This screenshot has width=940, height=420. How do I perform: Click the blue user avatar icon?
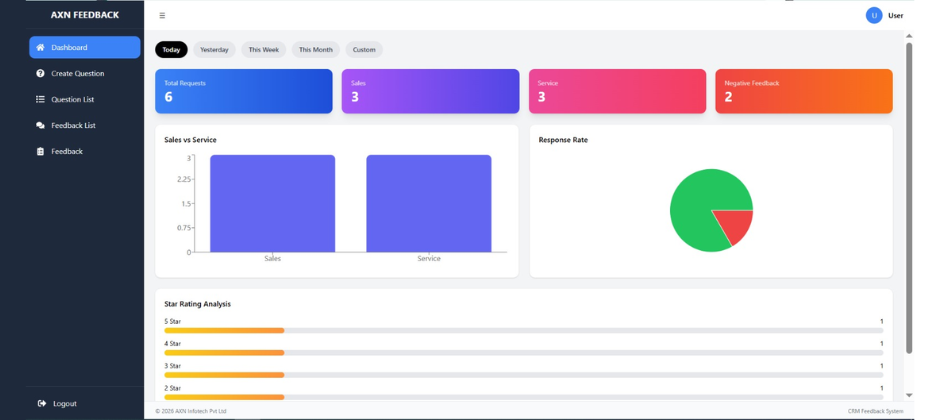coord(874,15)
